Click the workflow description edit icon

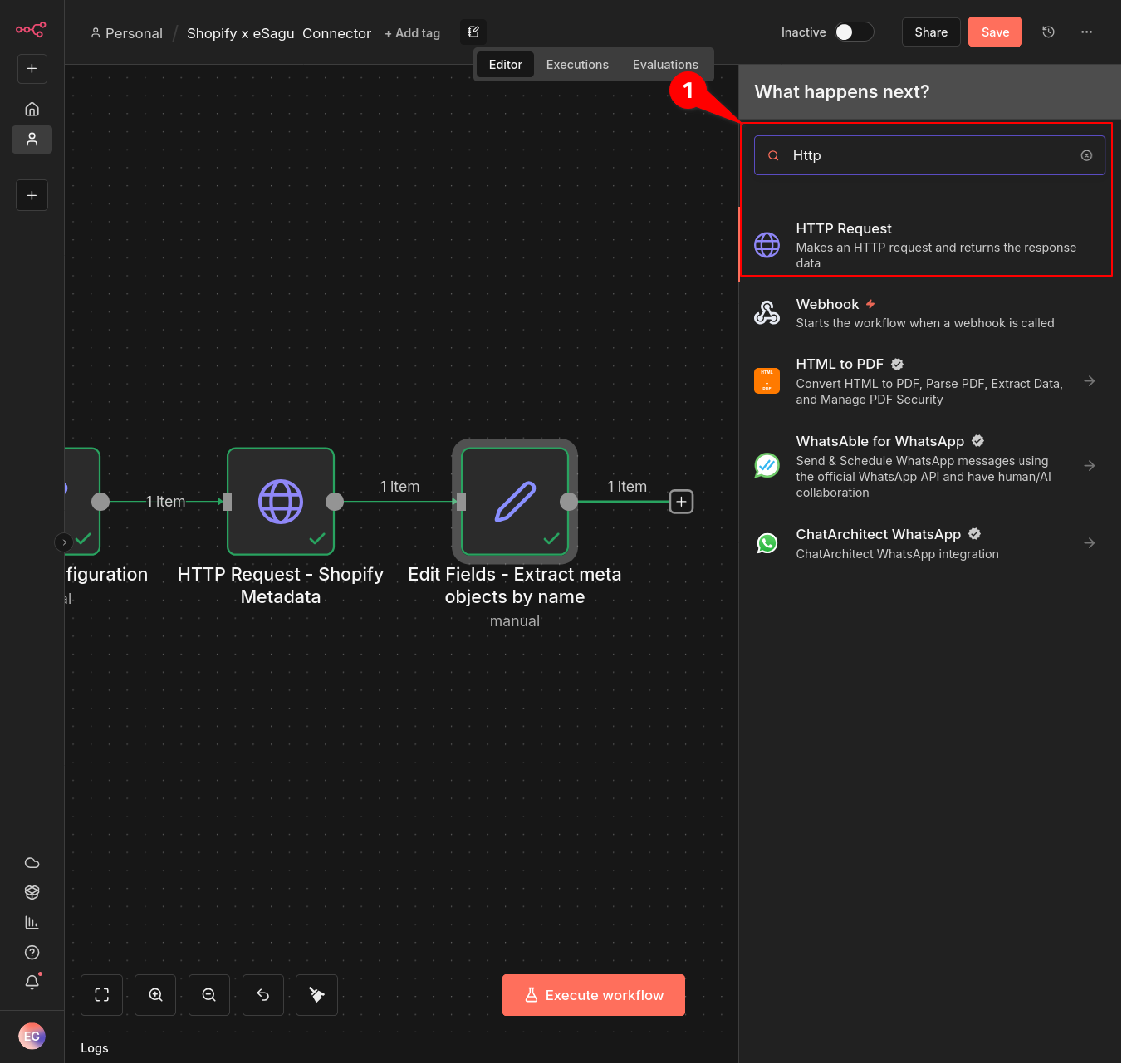[x=473, y=32]
